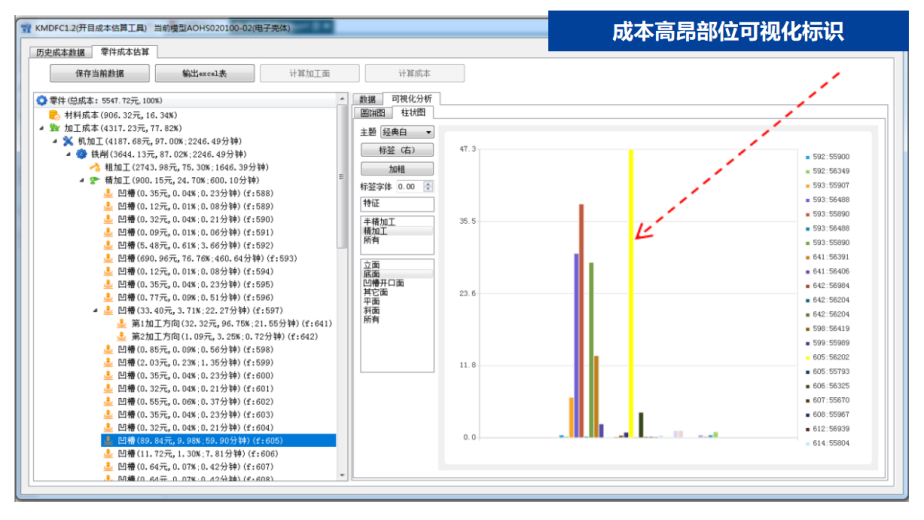Collapse the 加工成本 tree node

tap(41, 128)
